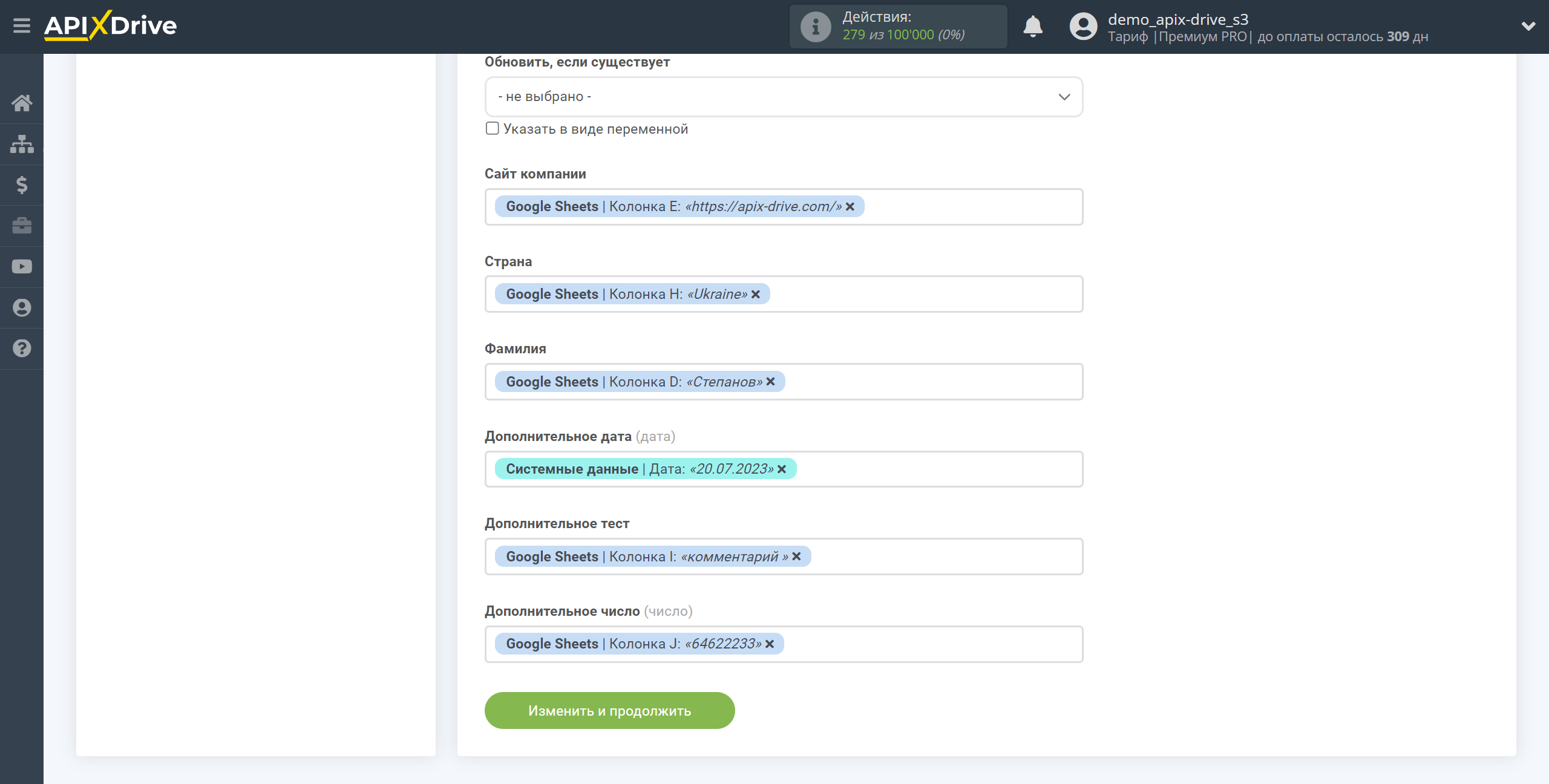
Task: Open the briefcase services icon
Action: [22, 226]
